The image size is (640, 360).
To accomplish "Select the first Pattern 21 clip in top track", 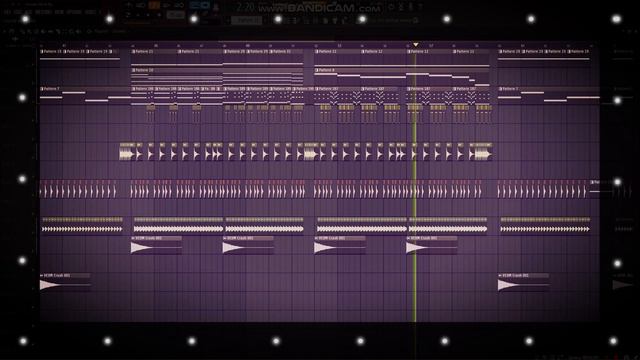I will [x=154, y=58].
